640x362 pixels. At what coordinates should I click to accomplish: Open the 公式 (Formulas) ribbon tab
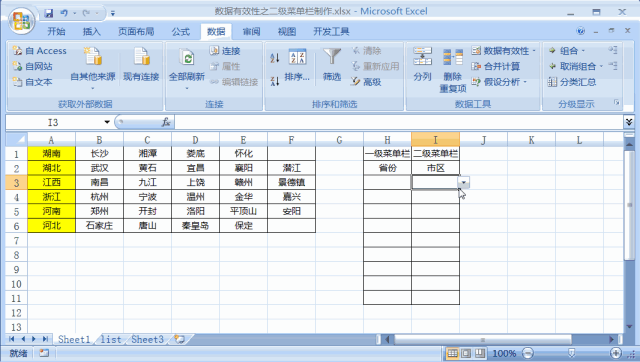pyautogui.click(x=180, y=32)
